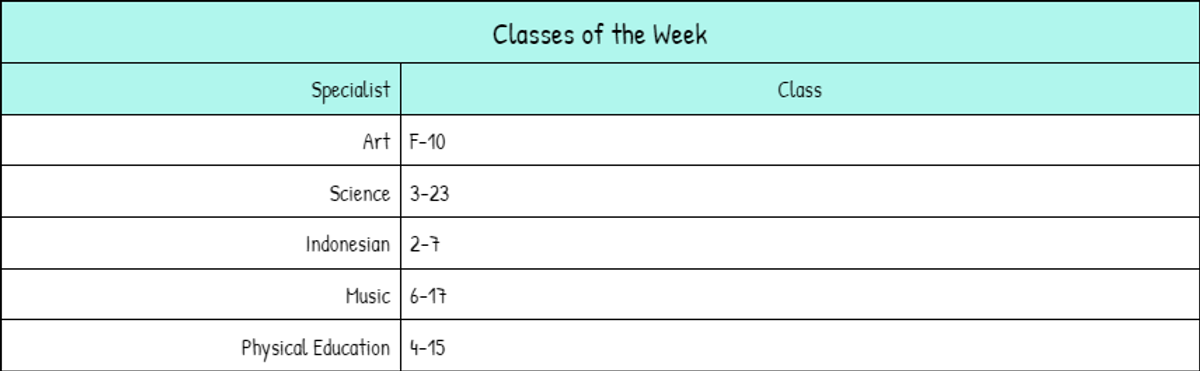Click the 3-23 class value
Screen dimensions: 1200x371
[429, 194]
